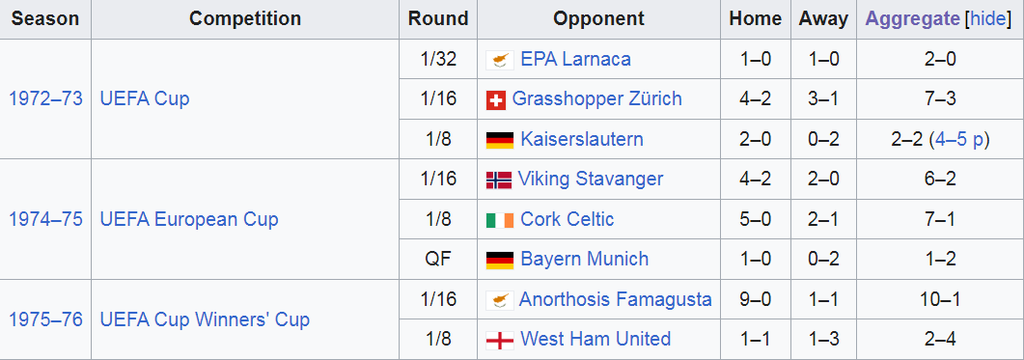The height and width of the screenshot is (360, 1024).
Task: Click the Irish flag next to Cork Celtic
Action: pyautogui.click(x=500, y=220)
